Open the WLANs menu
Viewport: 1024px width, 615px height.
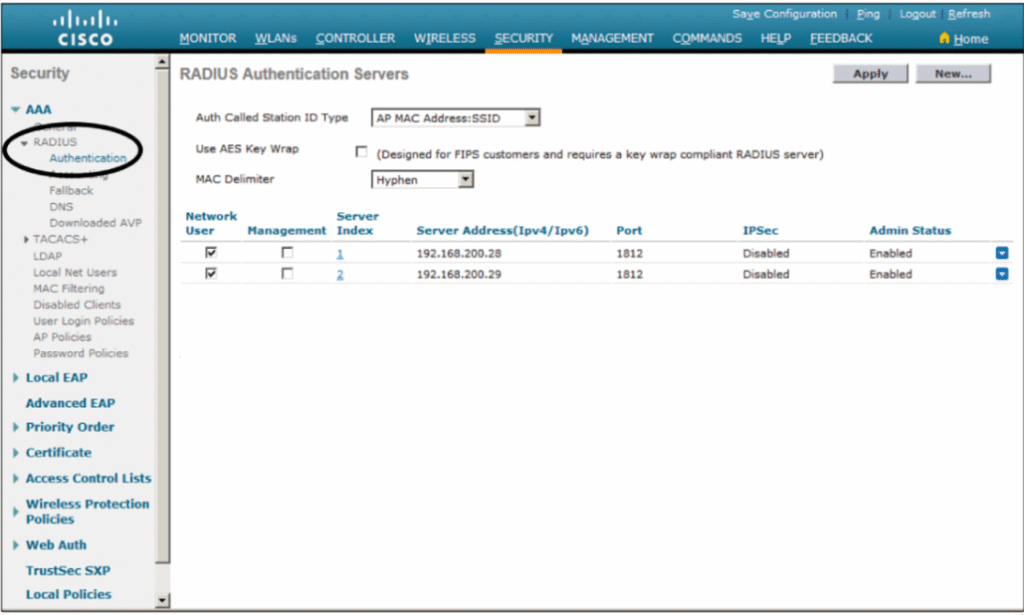(x=276, y=39)
